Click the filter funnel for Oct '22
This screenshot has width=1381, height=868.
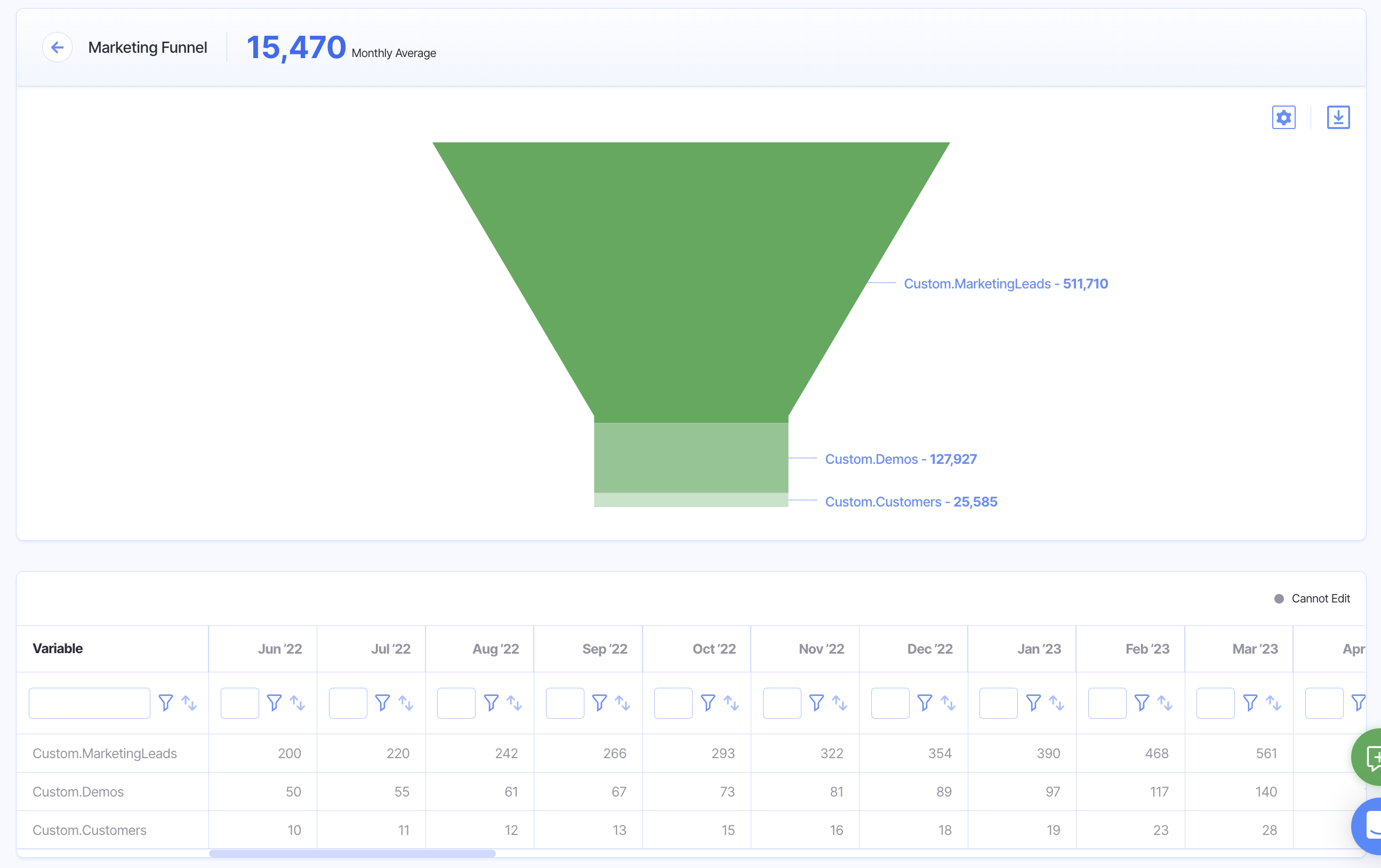(x=708, y=702)
